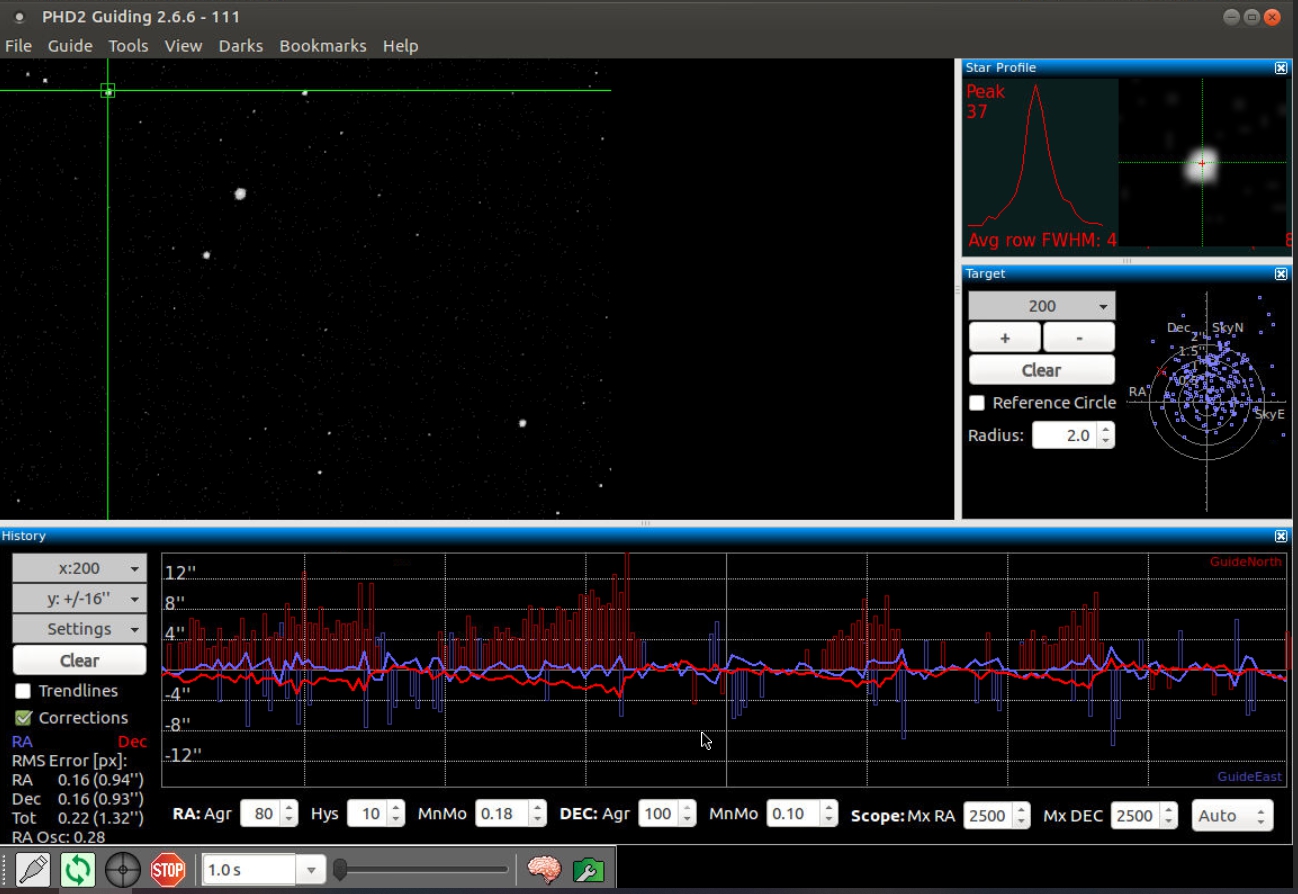
Task: Adjust the DEC Agr 100 stepper arrows
Action: pyautogui.click(x=686, y=814)
